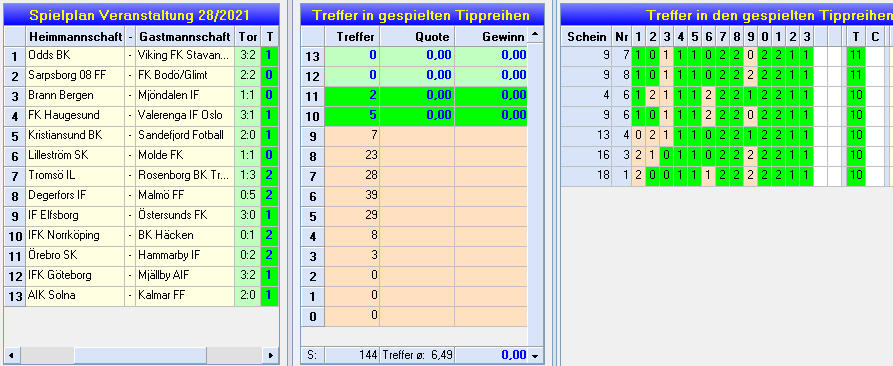This screenshot has width=893, height=366.
Task: Click the 1:3 score of Tromsö match
Action: click(248, 175)
